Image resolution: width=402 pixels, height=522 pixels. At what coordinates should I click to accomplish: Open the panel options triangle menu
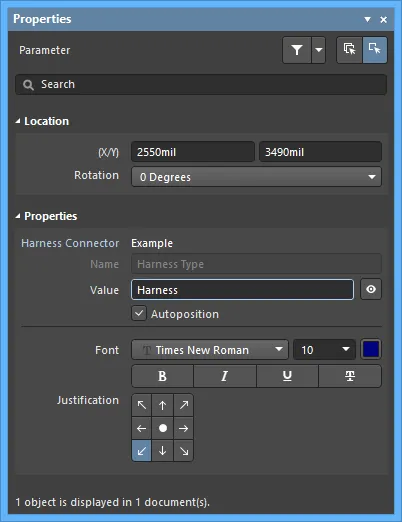click(x=367, y=19)
